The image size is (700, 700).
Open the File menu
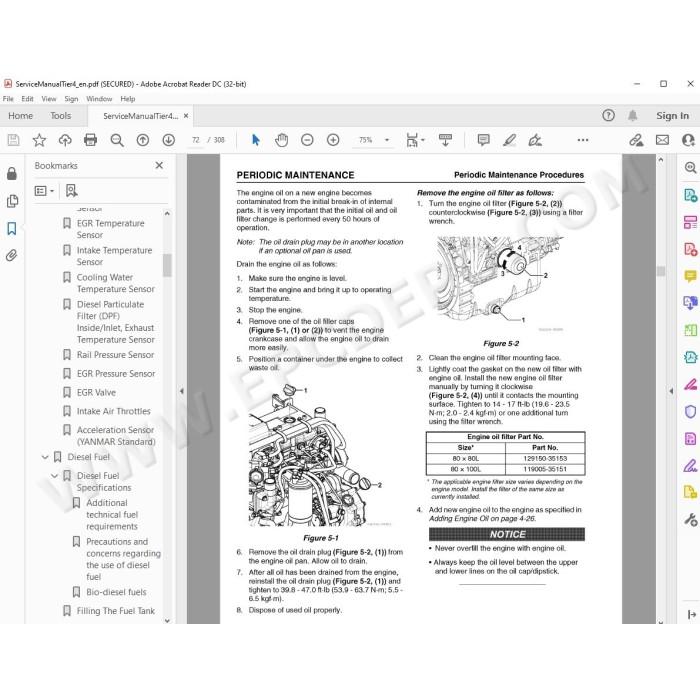8,99
